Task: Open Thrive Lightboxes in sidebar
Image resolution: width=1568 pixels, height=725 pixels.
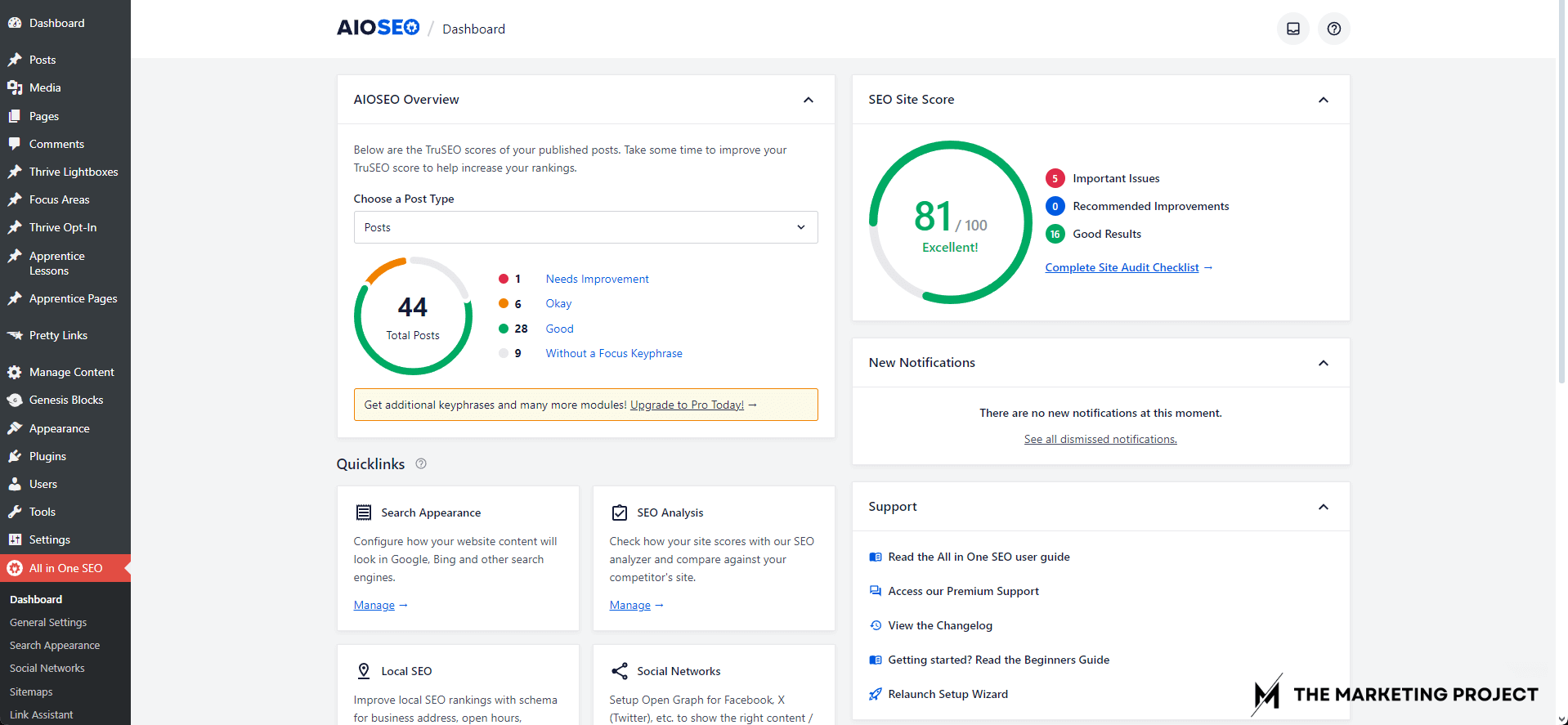Action: [65, 172]
